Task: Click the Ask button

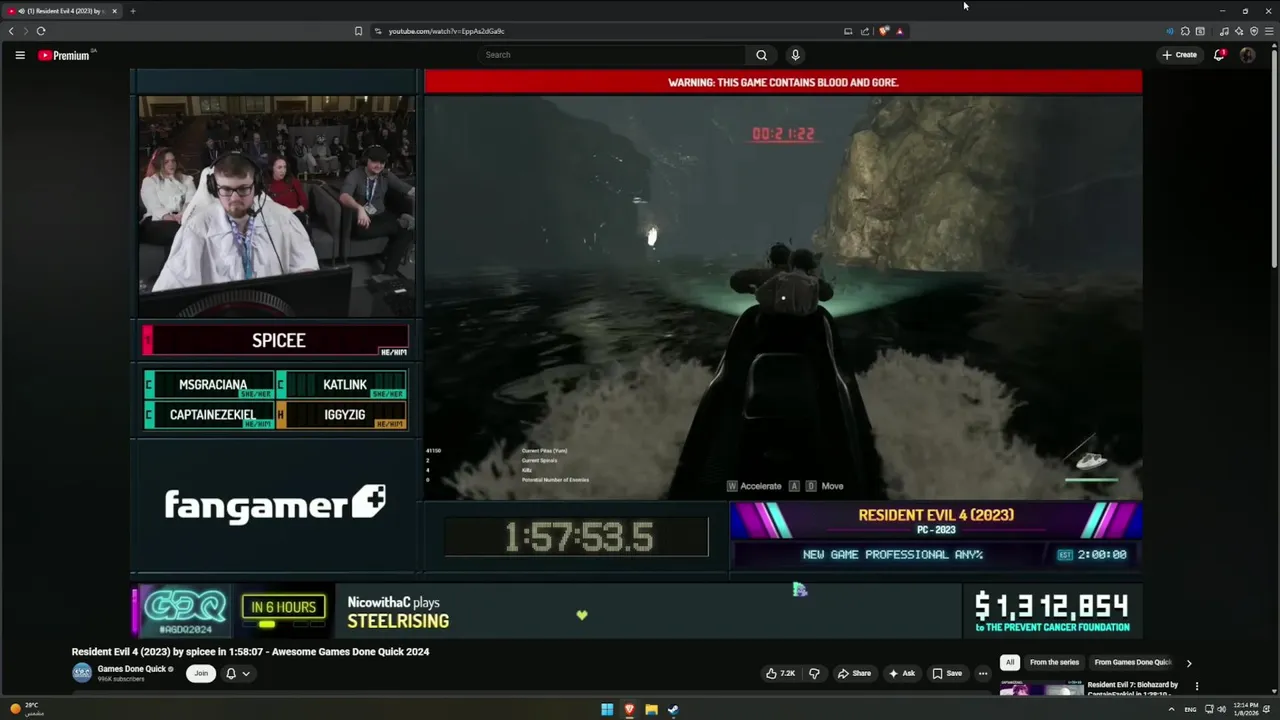Action: pyautogui.click(x=902, y=673)
